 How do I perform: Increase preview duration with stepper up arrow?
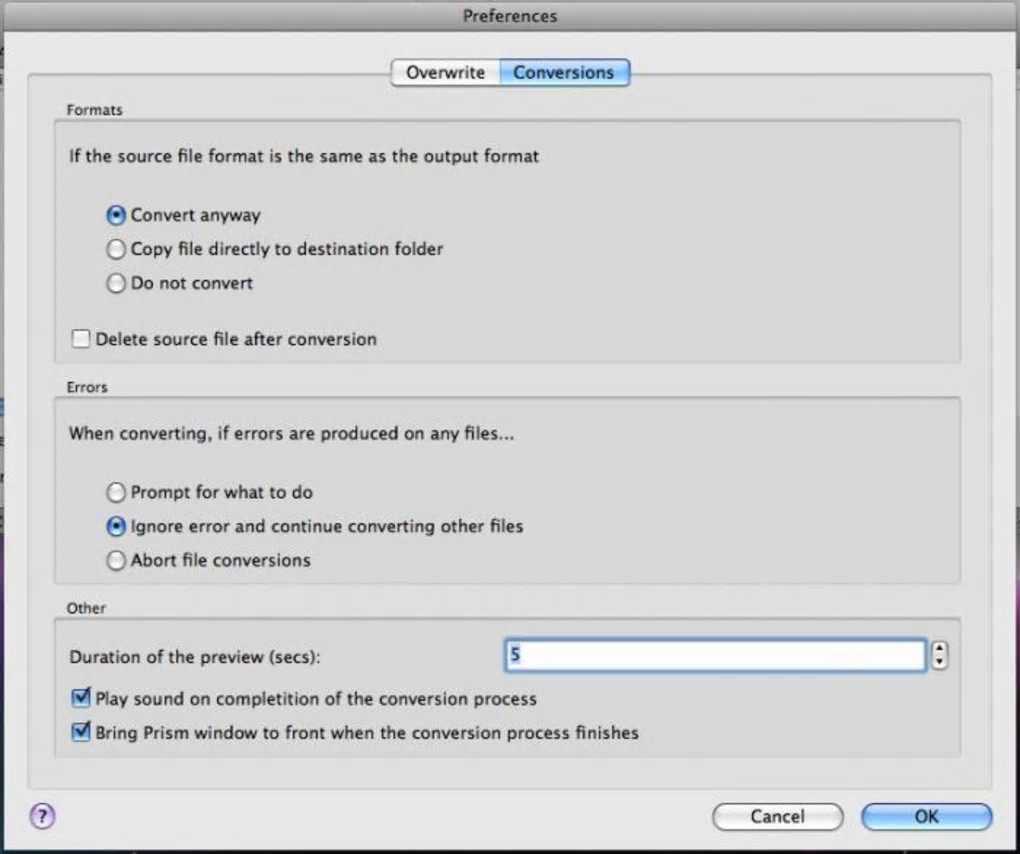click(939, 650)
